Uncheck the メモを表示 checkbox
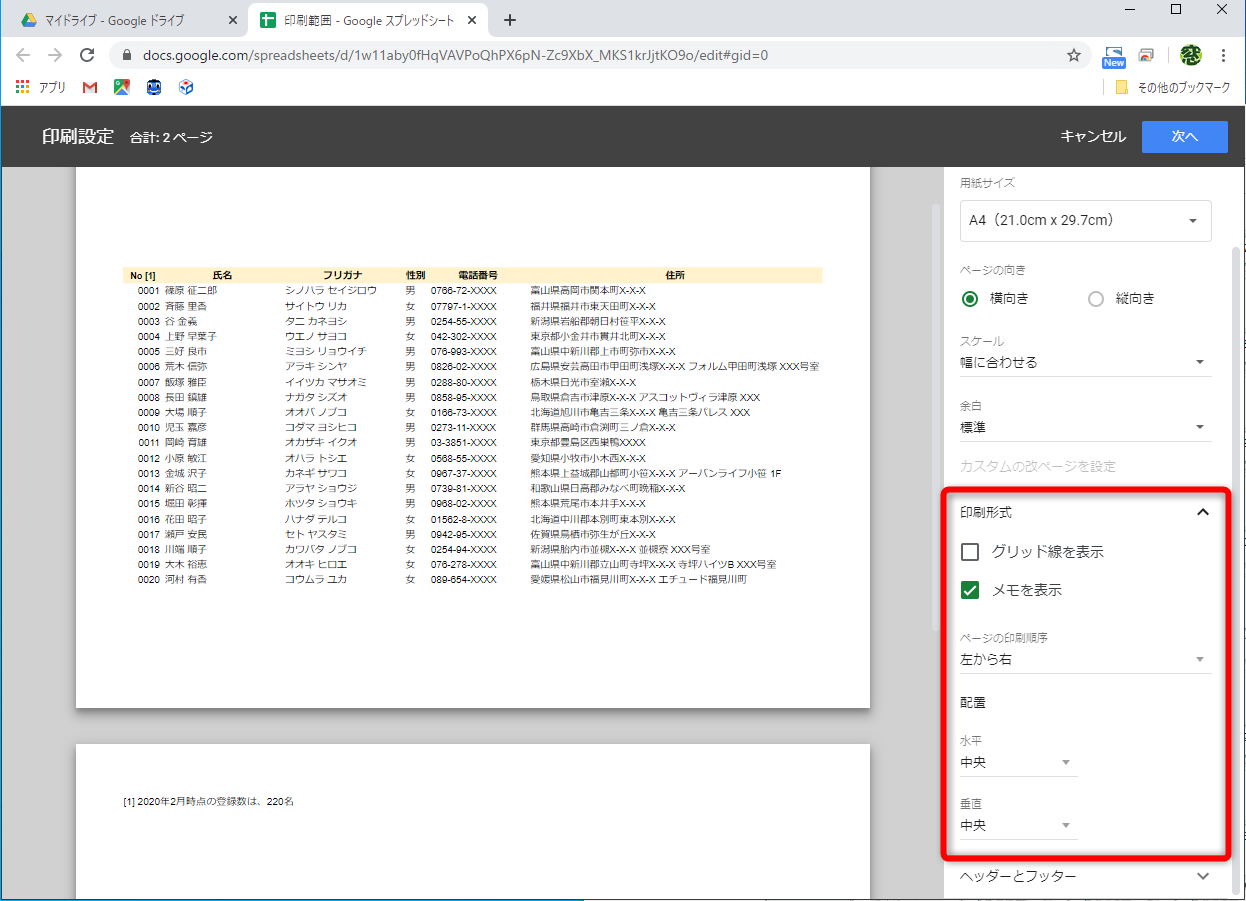Image resolution: width=1246 pixels, height=901 pixels. click(969, 590)
